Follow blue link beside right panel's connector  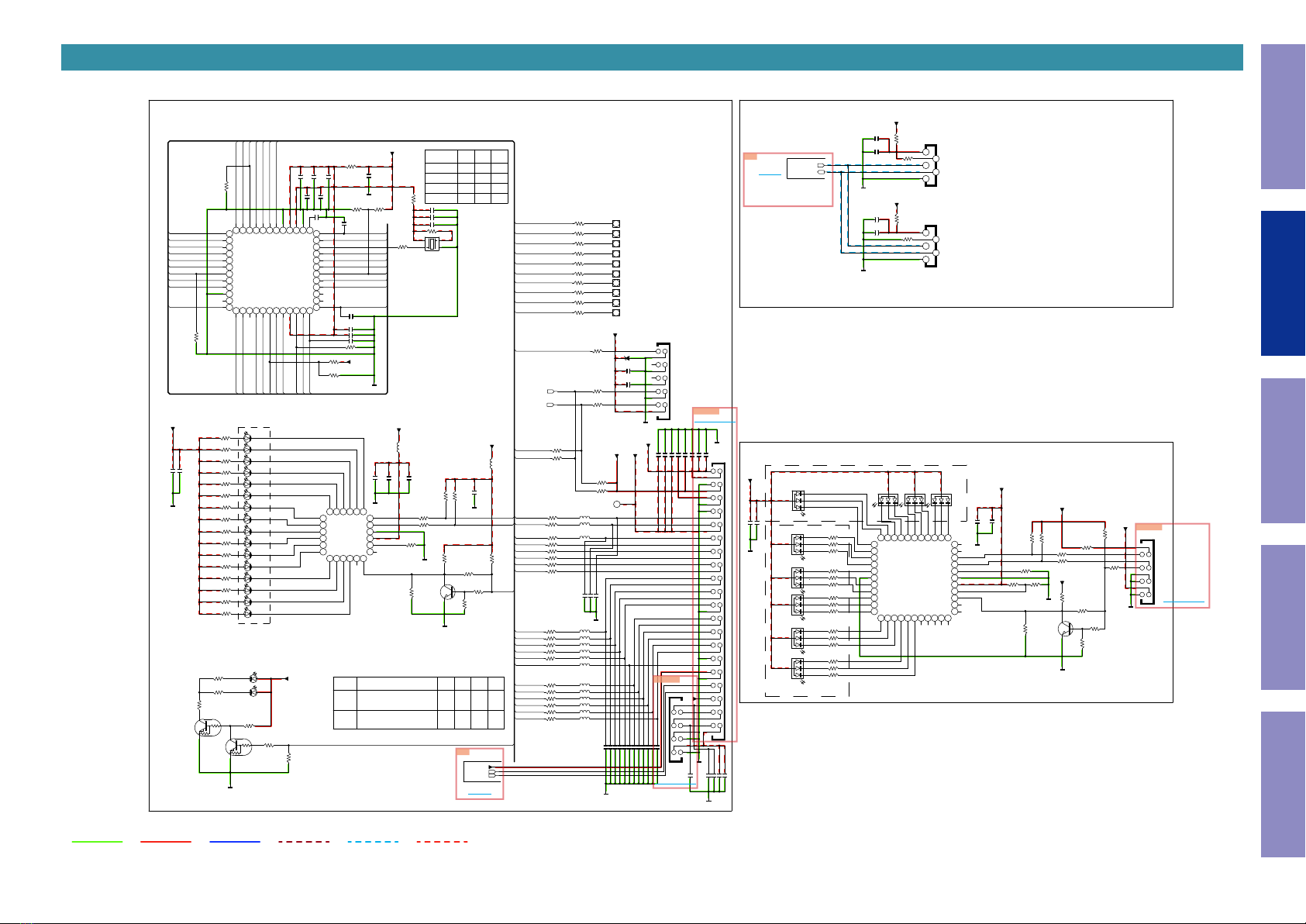pos(1184,602)
